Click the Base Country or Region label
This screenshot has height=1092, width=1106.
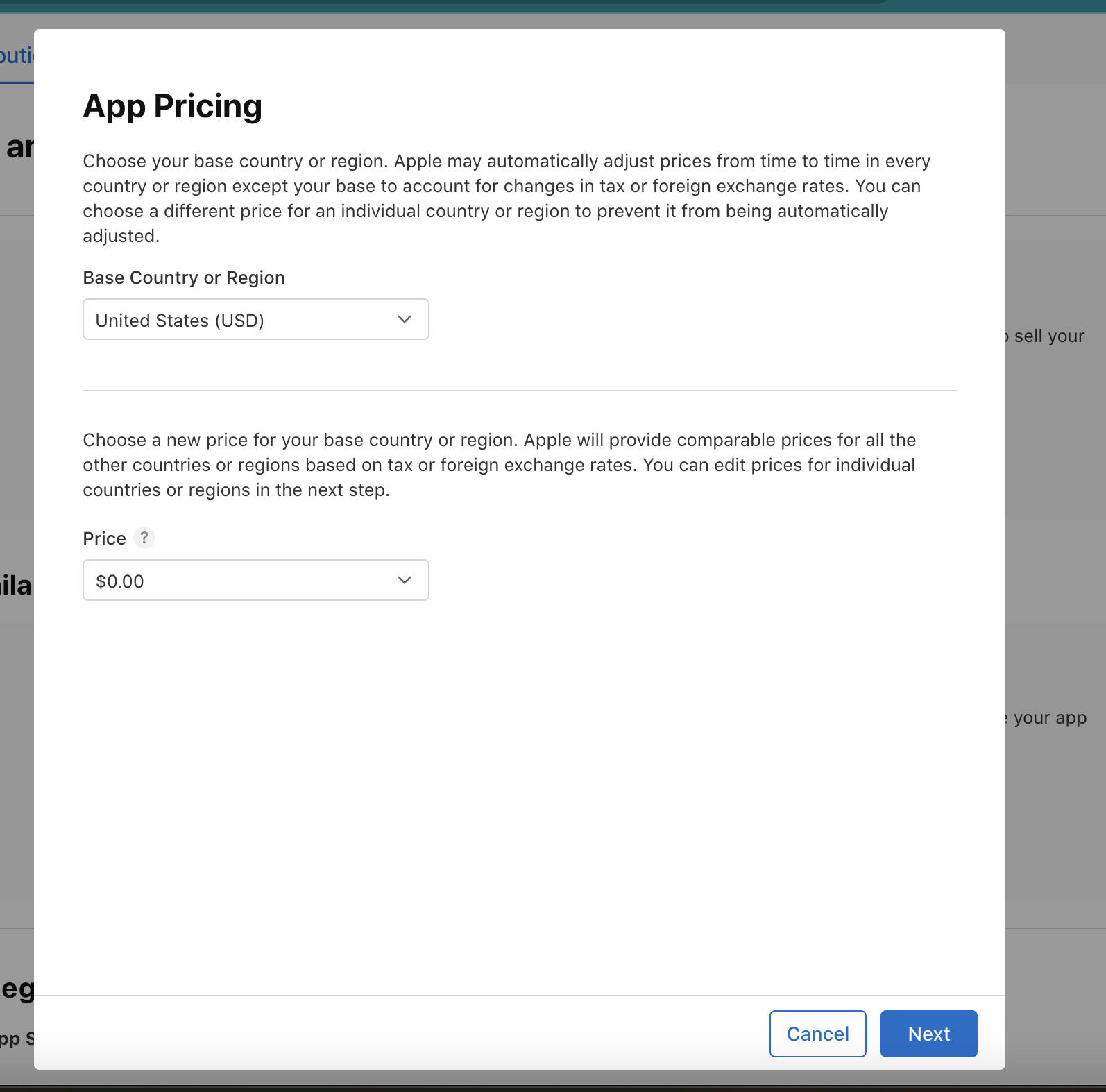[184, 278]
